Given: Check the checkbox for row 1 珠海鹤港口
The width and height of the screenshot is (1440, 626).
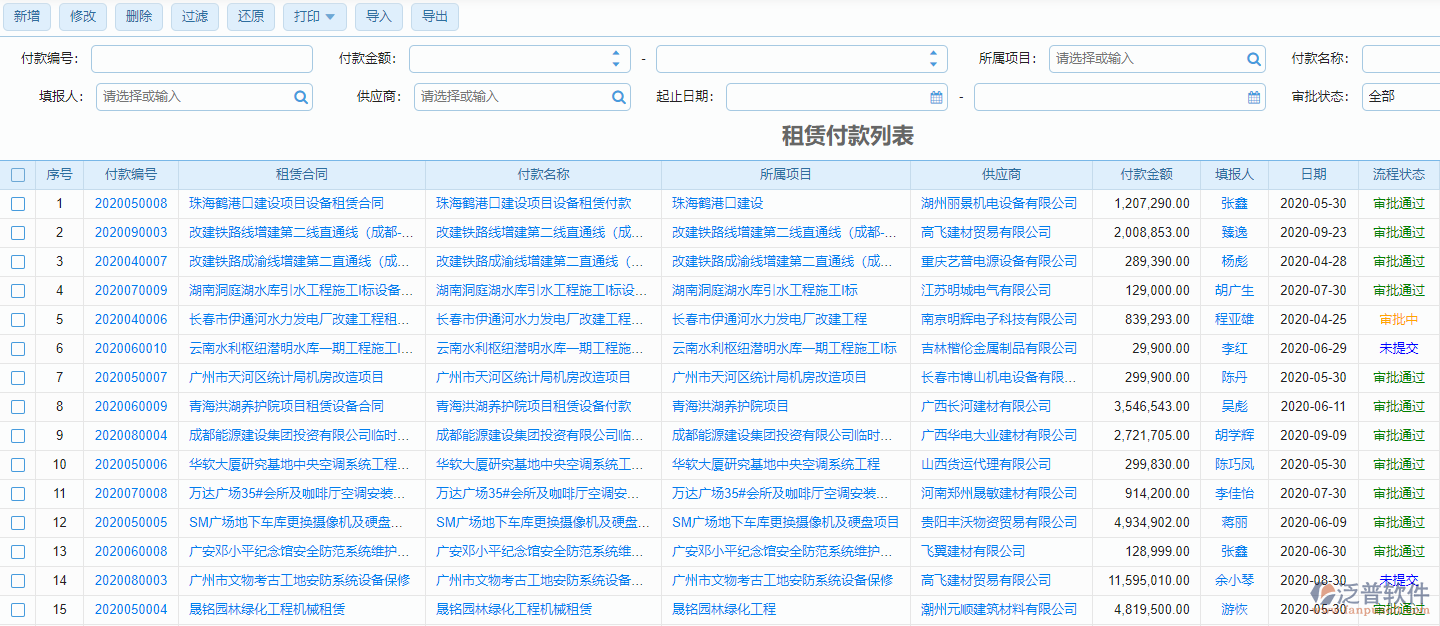Looking at the screenshot, I should [x=17, y=203].
